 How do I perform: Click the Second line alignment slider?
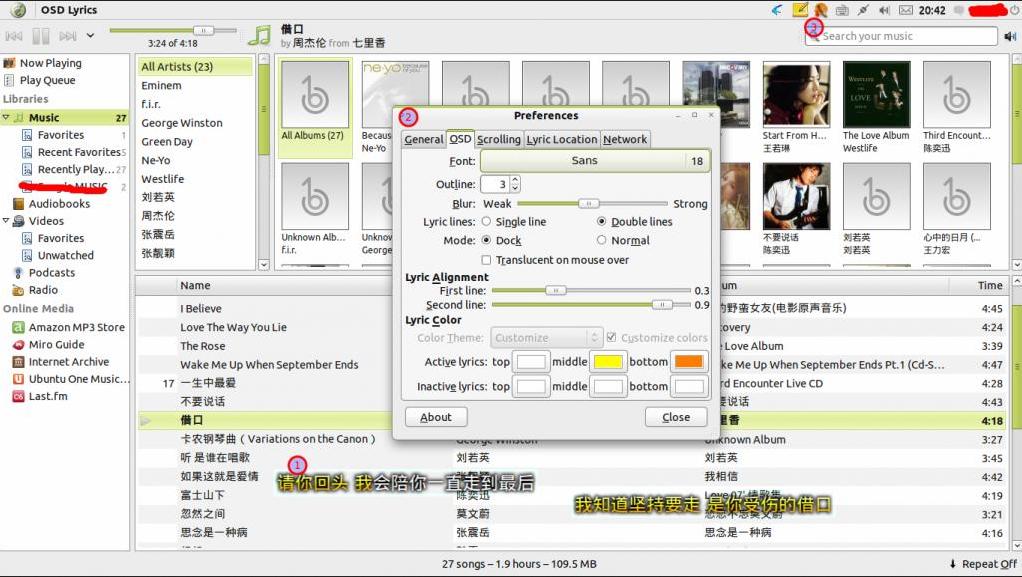pos(591,305)
